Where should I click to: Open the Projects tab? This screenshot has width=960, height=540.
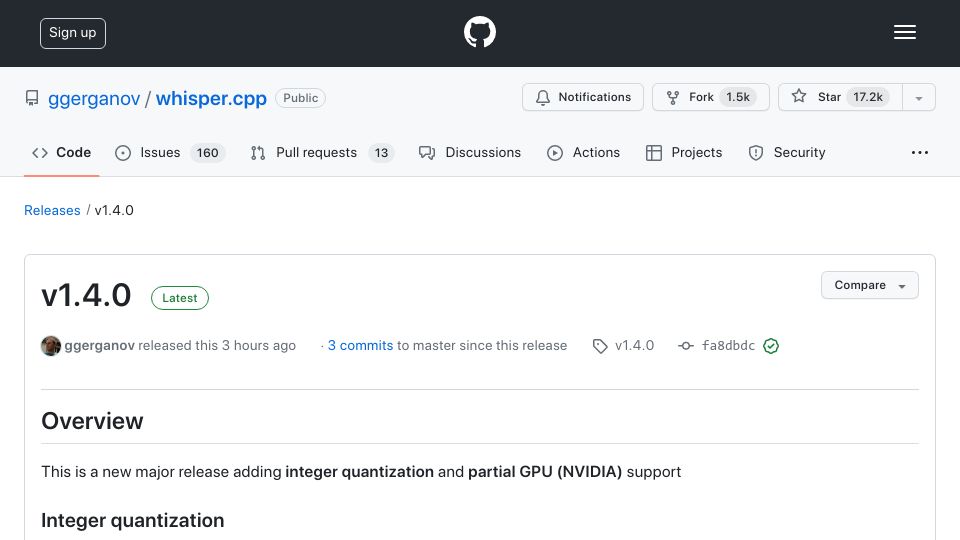coord(684,152)
